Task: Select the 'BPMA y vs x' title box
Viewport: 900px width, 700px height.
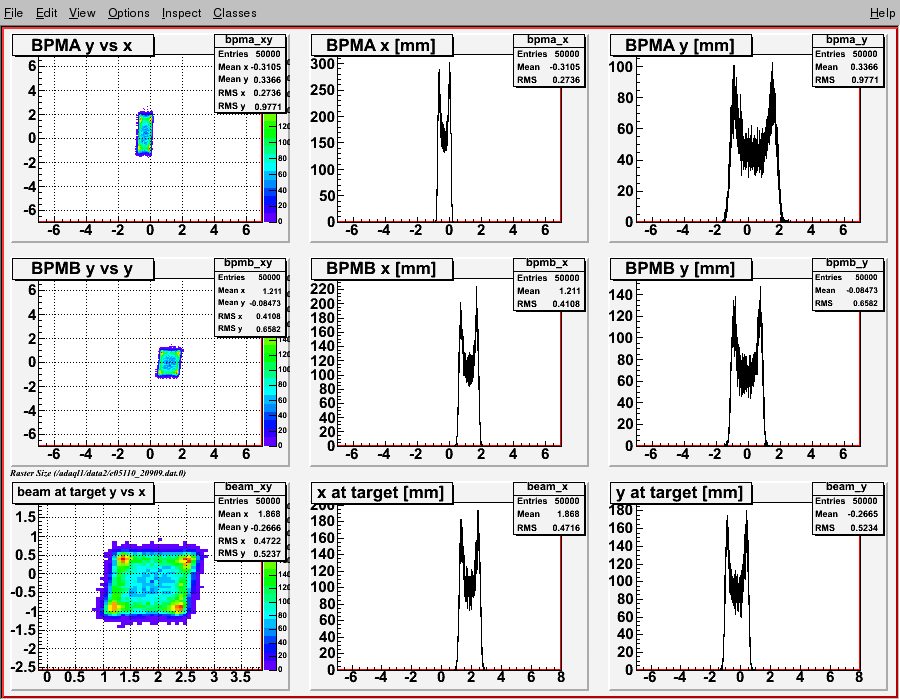Action: [83, 45]
